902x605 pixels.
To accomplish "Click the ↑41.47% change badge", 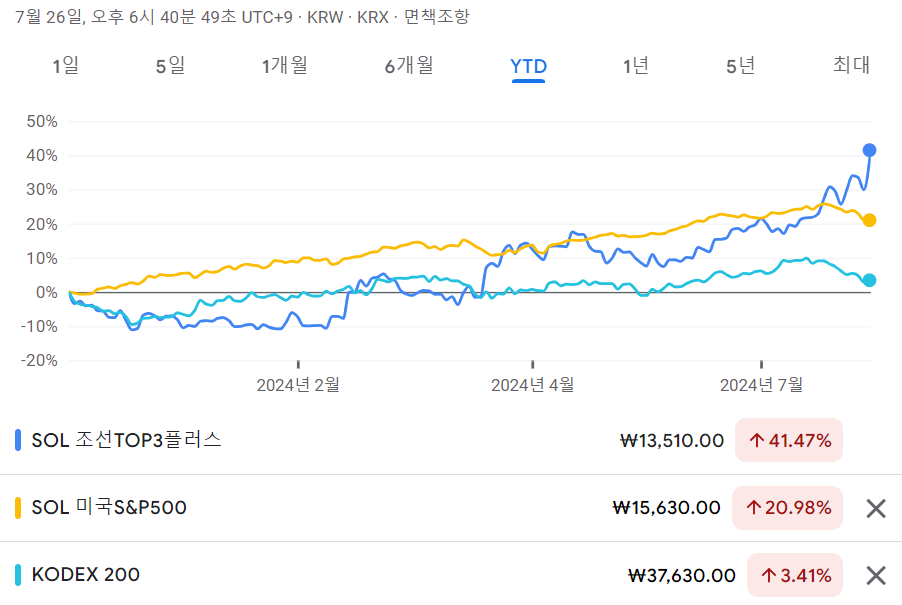I will pos(789,441).
